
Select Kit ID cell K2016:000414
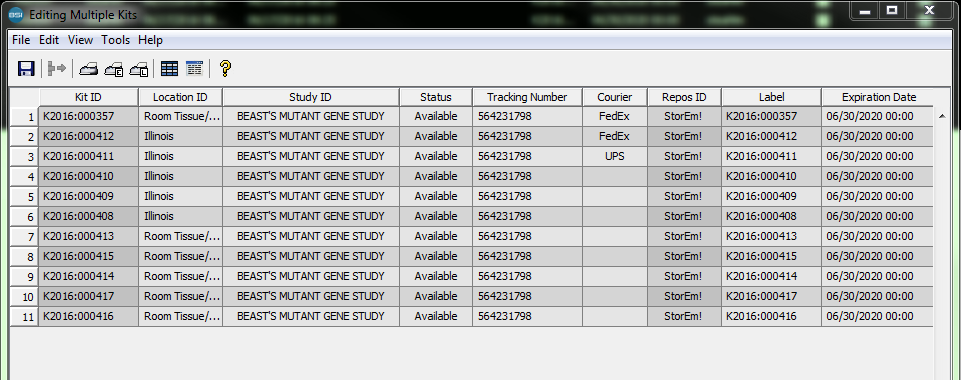pos(88,276)
